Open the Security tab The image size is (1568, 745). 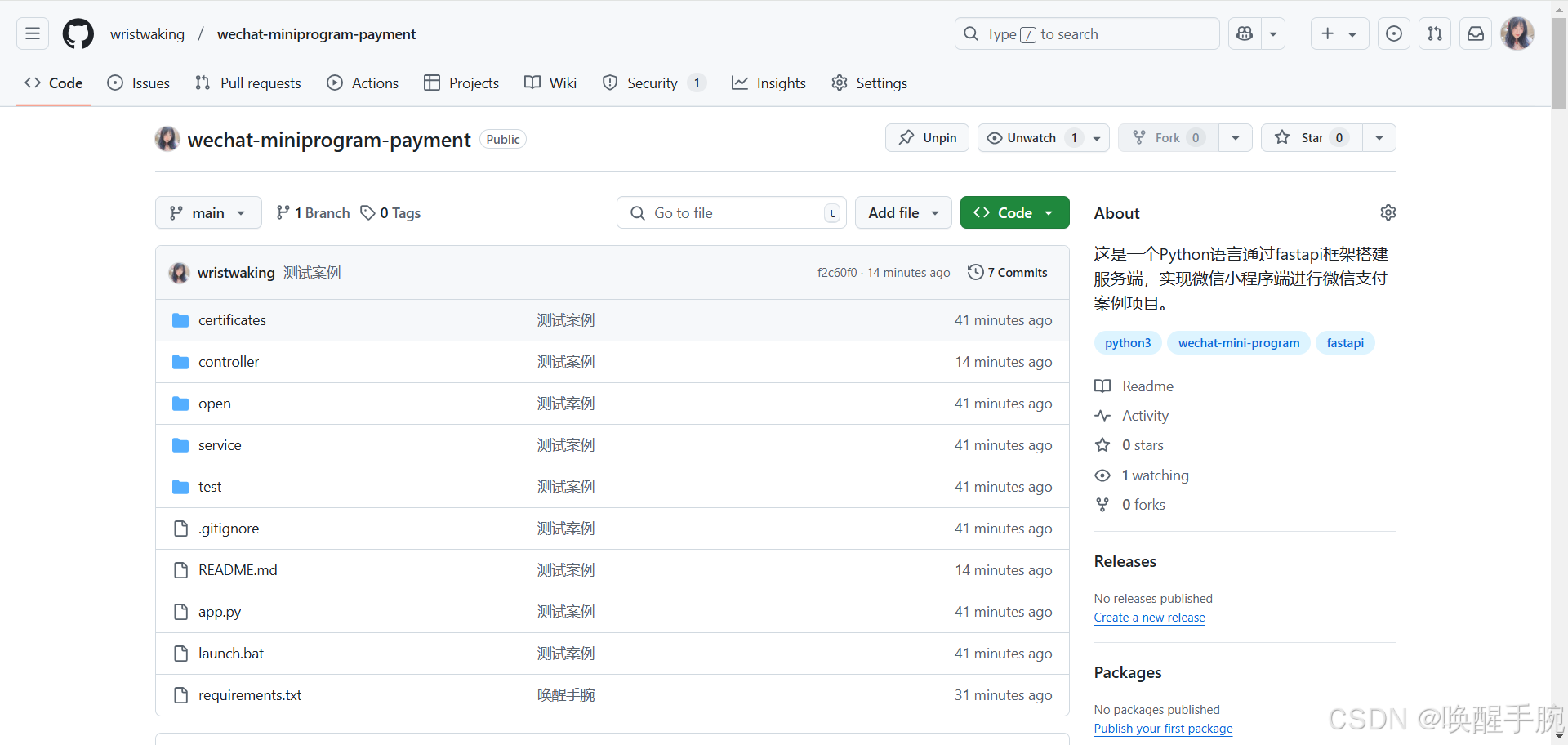[654, 83]
